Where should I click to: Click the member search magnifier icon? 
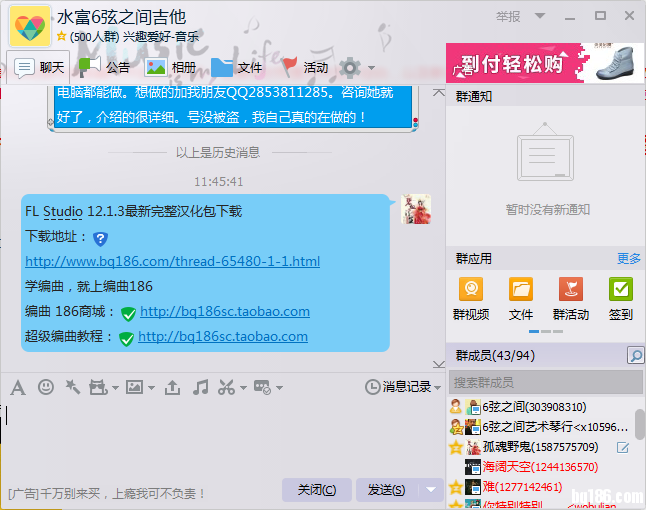[x=635, y=355]
